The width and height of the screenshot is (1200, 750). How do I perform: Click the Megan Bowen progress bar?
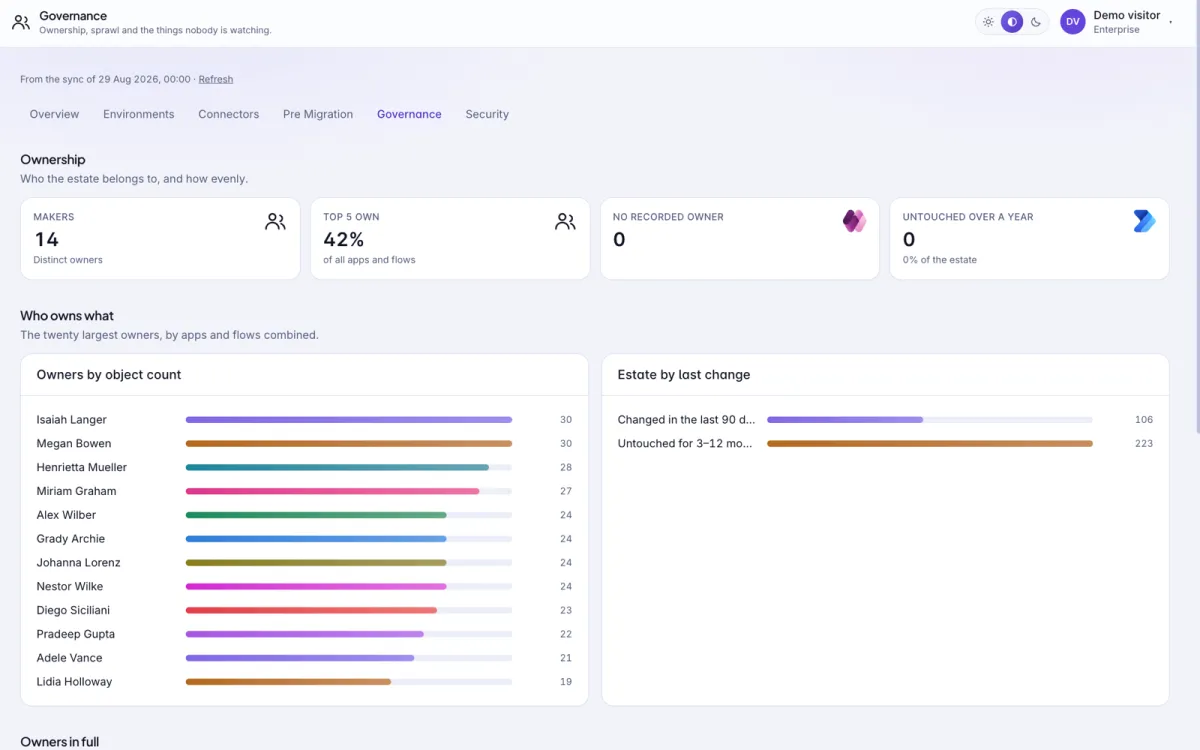coord(349,444)
